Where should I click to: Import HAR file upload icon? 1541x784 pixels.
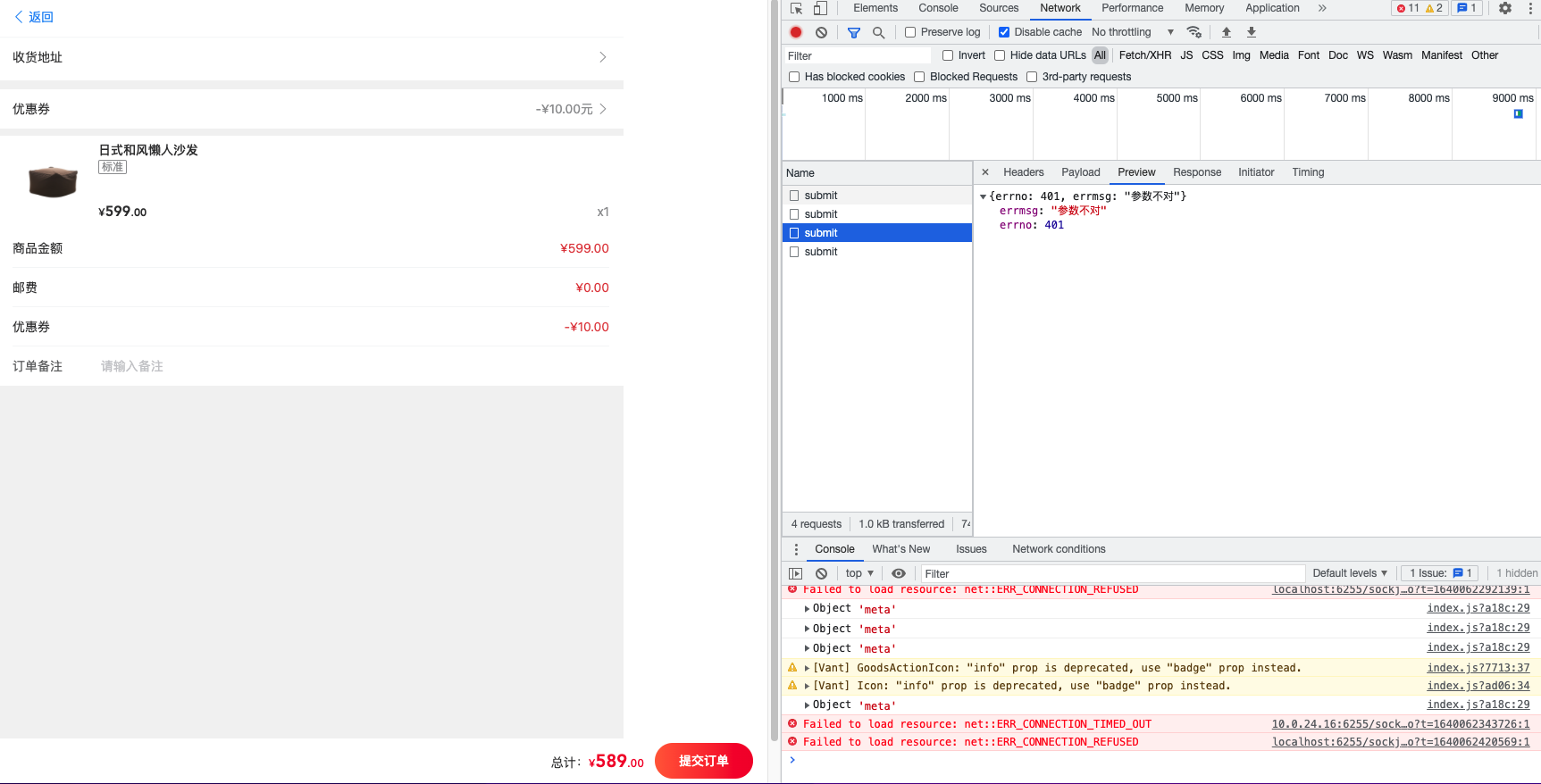(1227, 32)
